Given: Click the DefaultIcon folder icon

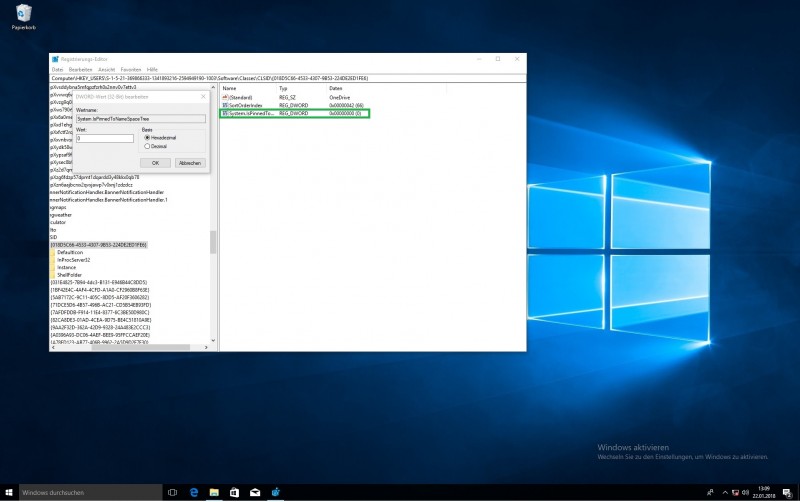Looking at the screenshot, I should click(53, 253).
